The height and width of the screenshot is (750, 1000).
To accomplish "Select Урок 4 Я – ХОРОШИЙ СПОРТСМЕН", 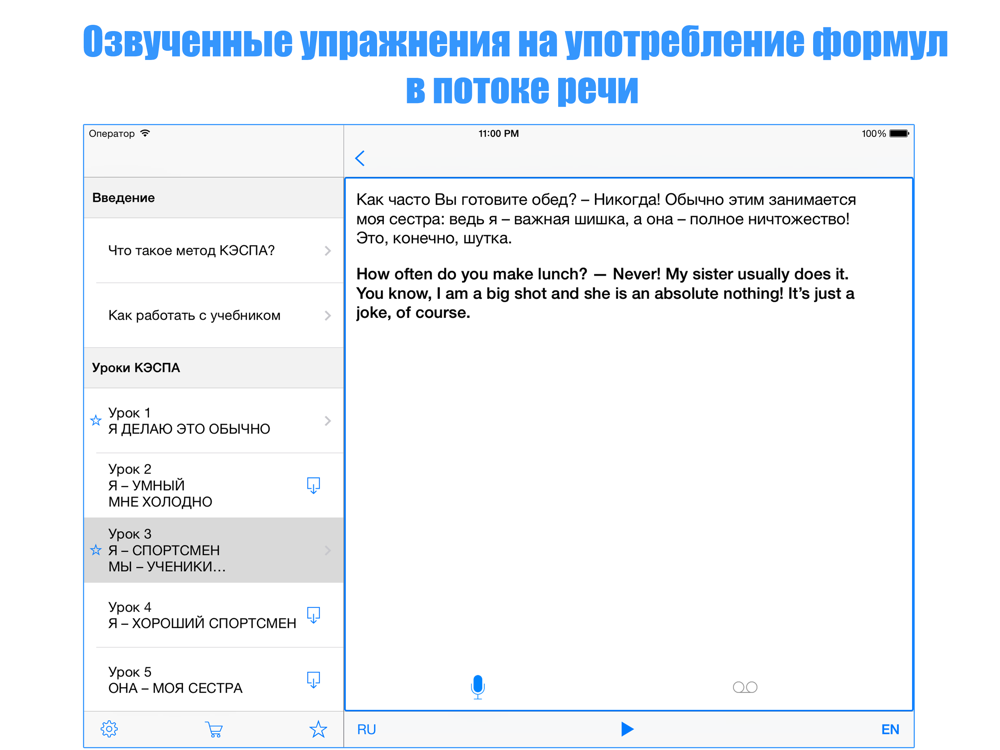I will (214, 615).
